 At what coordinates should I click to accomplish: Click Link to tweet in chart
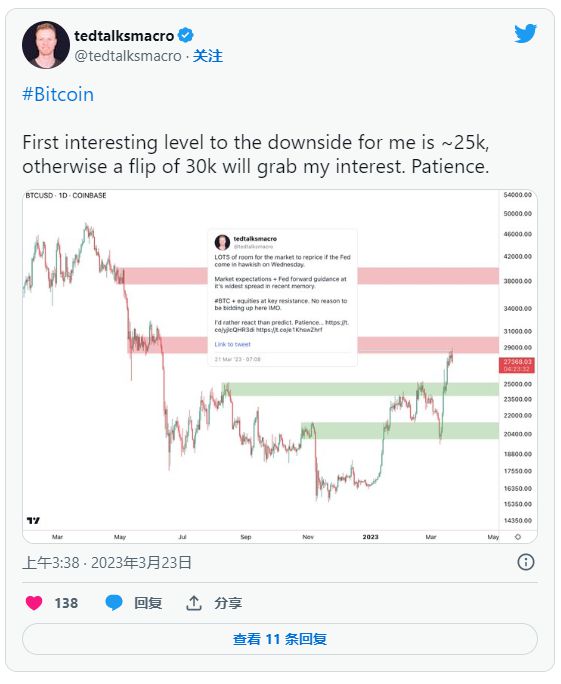tap(233, 344)
